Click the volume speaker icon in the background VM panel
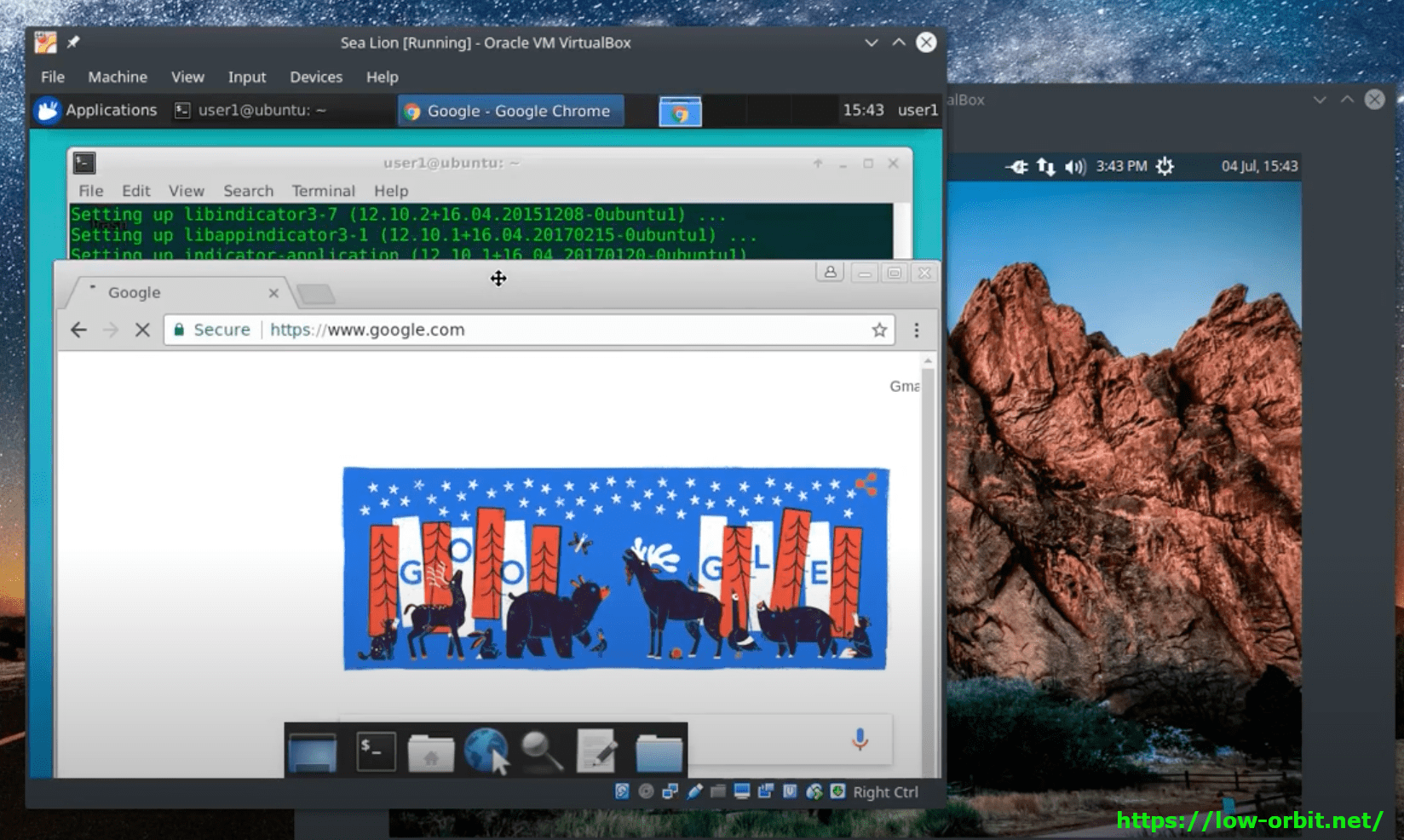The image size is (1404, 840). [1074, 166]
